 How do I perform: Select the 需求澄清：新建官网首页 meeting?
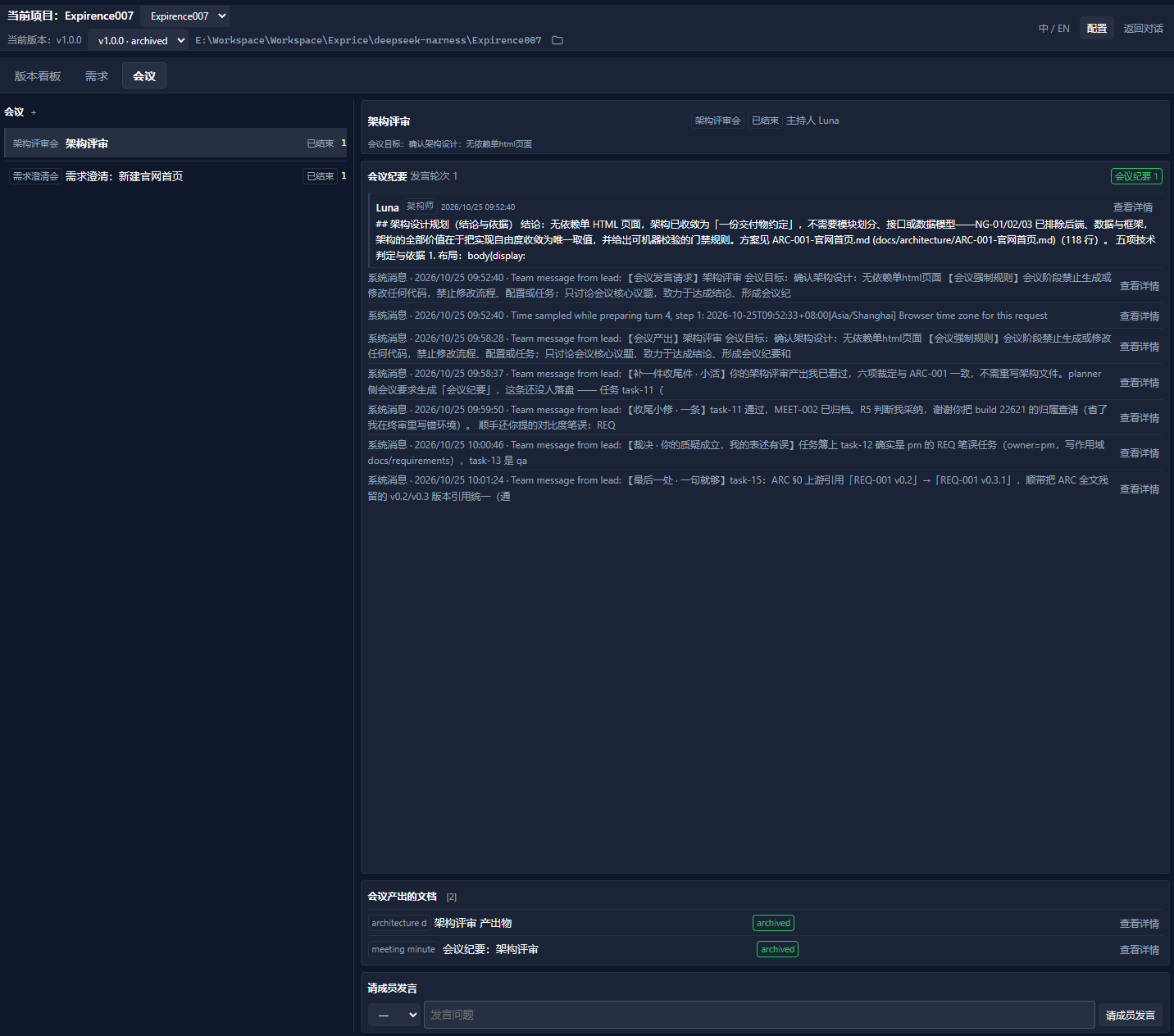point(175,176)
